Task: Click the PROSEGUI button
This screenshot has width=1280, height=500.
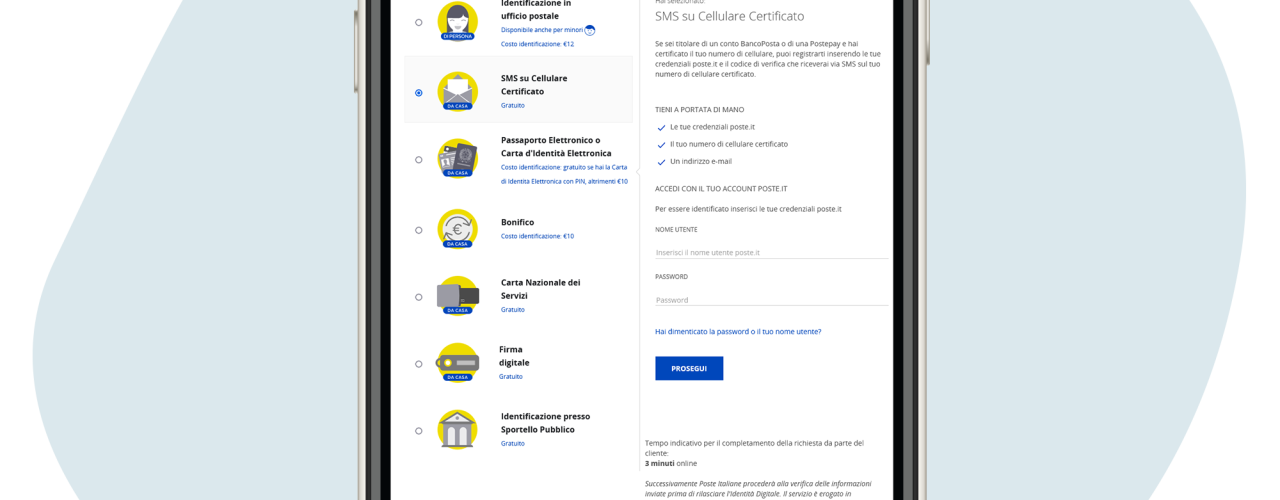Action: tap(689, 368)
